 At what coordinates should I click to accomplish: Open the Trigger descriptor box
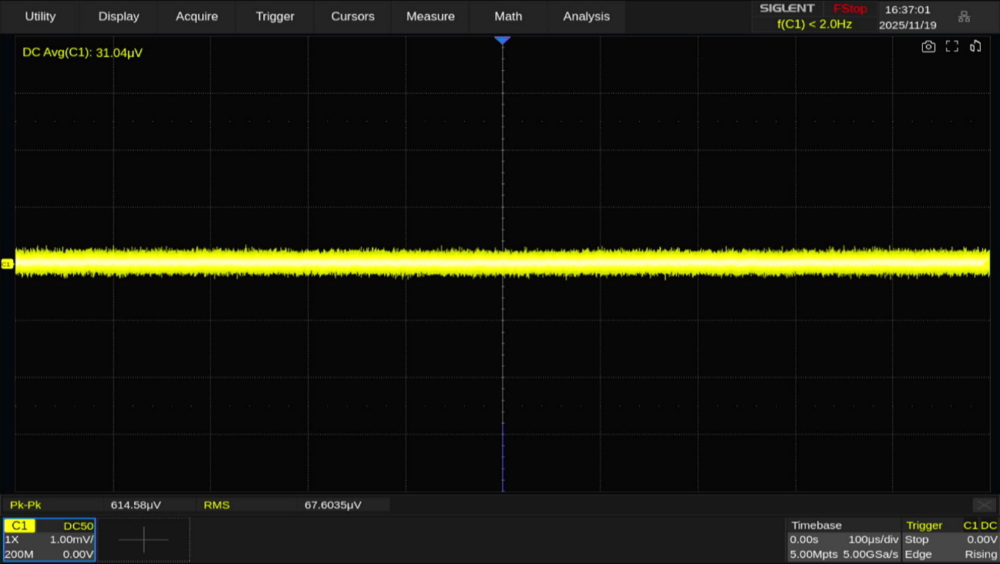pyautogui.click(x=950, y=540)
